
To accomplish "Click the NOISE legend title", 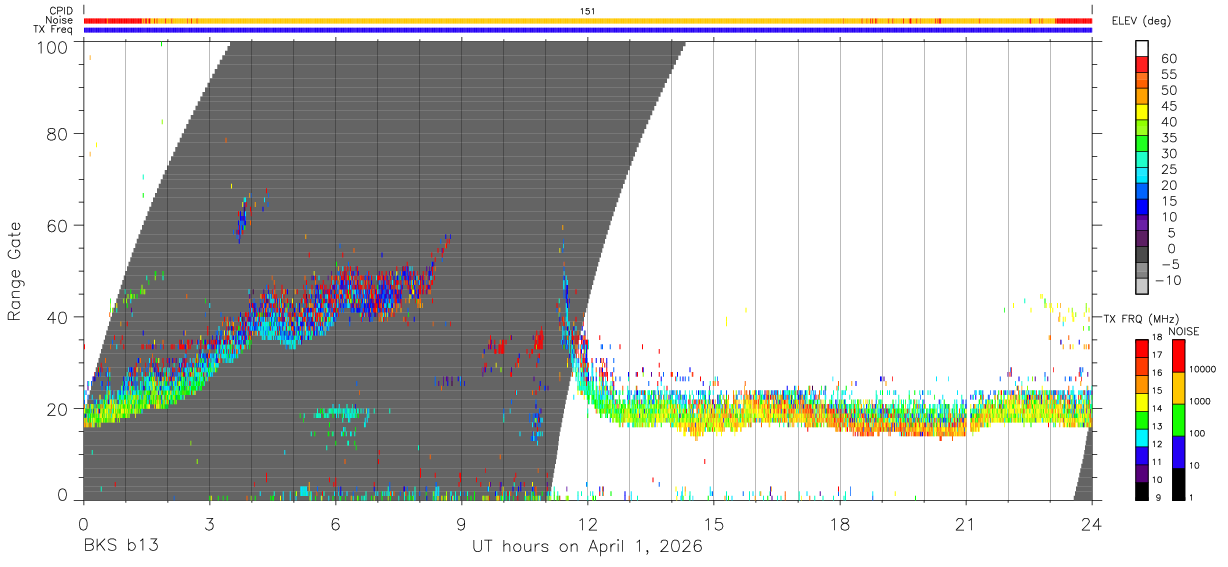I will (1182, 331).
